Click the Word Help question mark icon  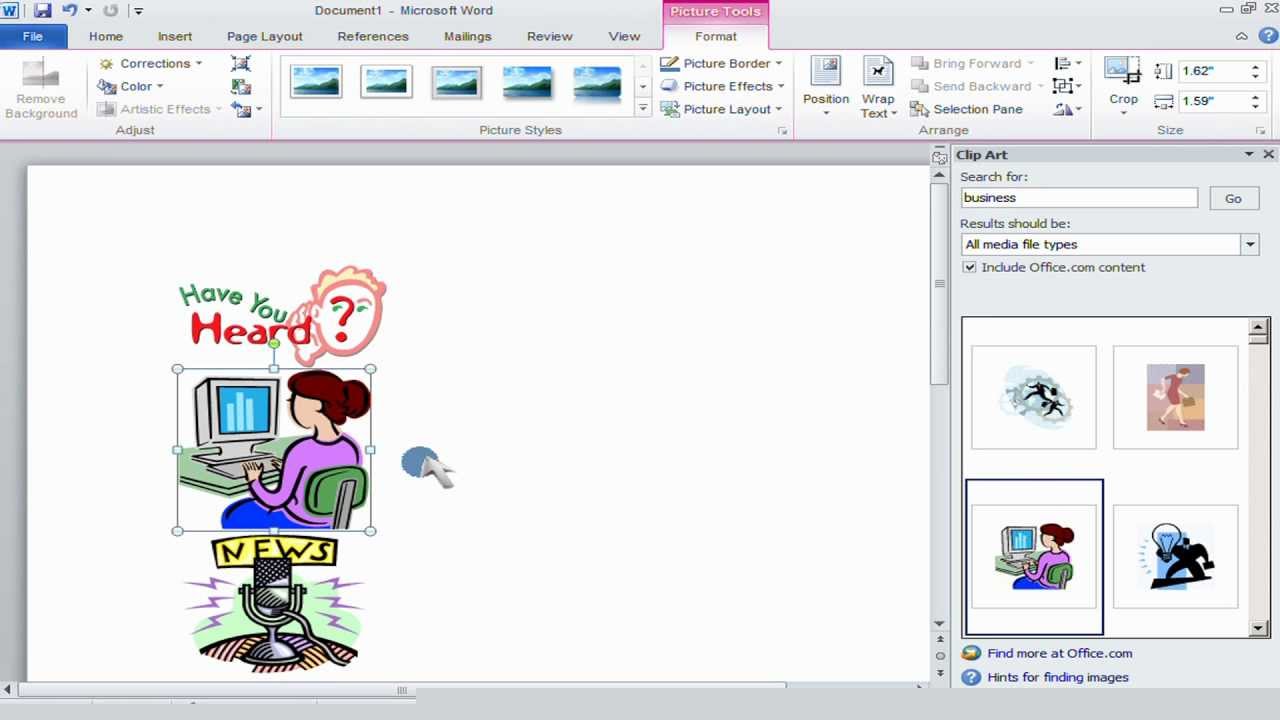1267,36
